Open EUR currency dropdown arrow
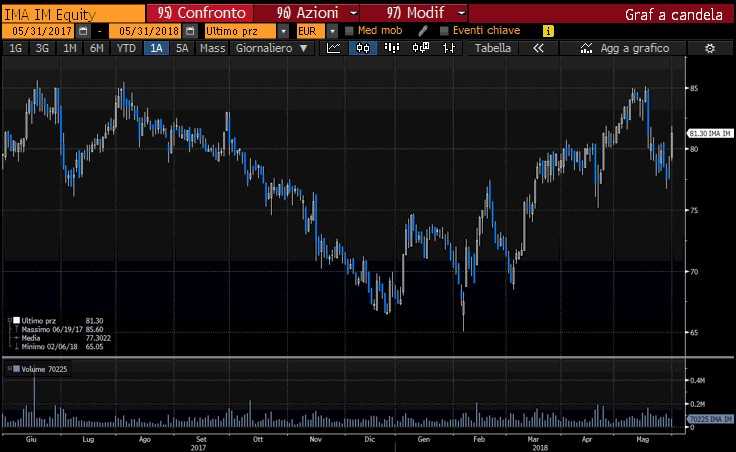The height and width of the screenshot is (452, 736). 332,31
